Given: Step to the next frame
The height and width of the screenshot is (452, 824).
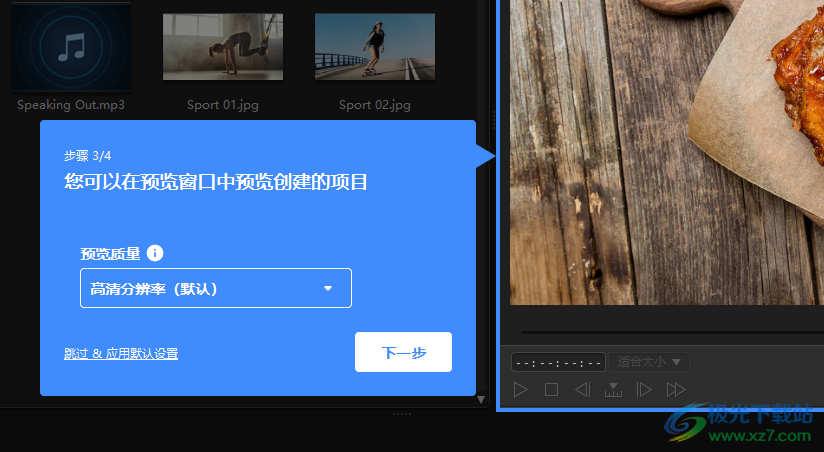Looking at the screenshot, I should click(644, 389).
